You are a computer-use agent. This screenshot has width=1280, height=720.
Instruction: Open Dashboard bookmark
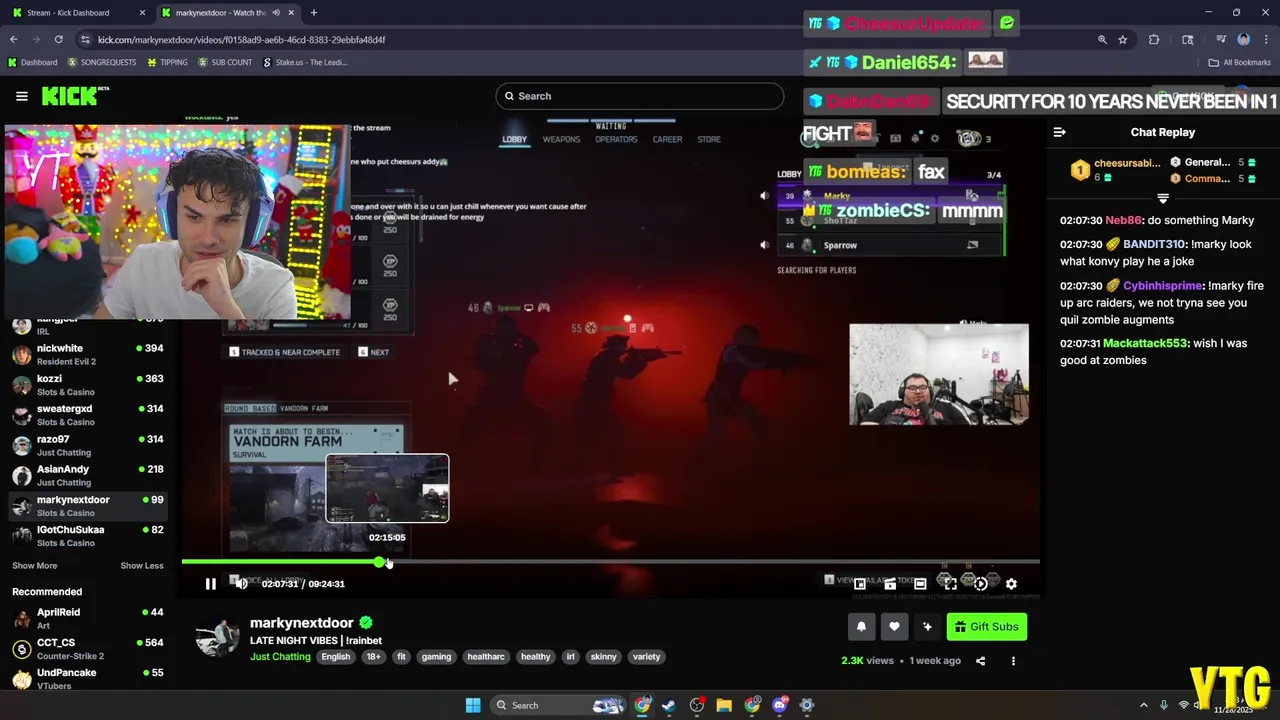(32, 62)
